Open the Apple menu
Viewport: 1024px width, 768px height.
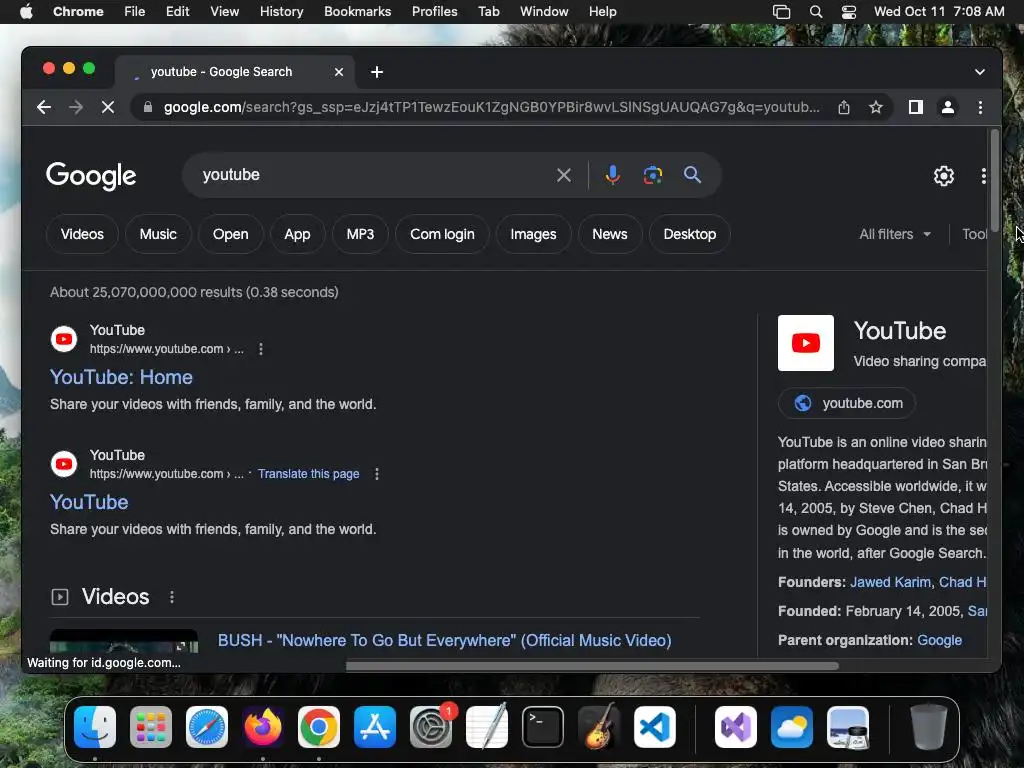(x=26, y=12)
